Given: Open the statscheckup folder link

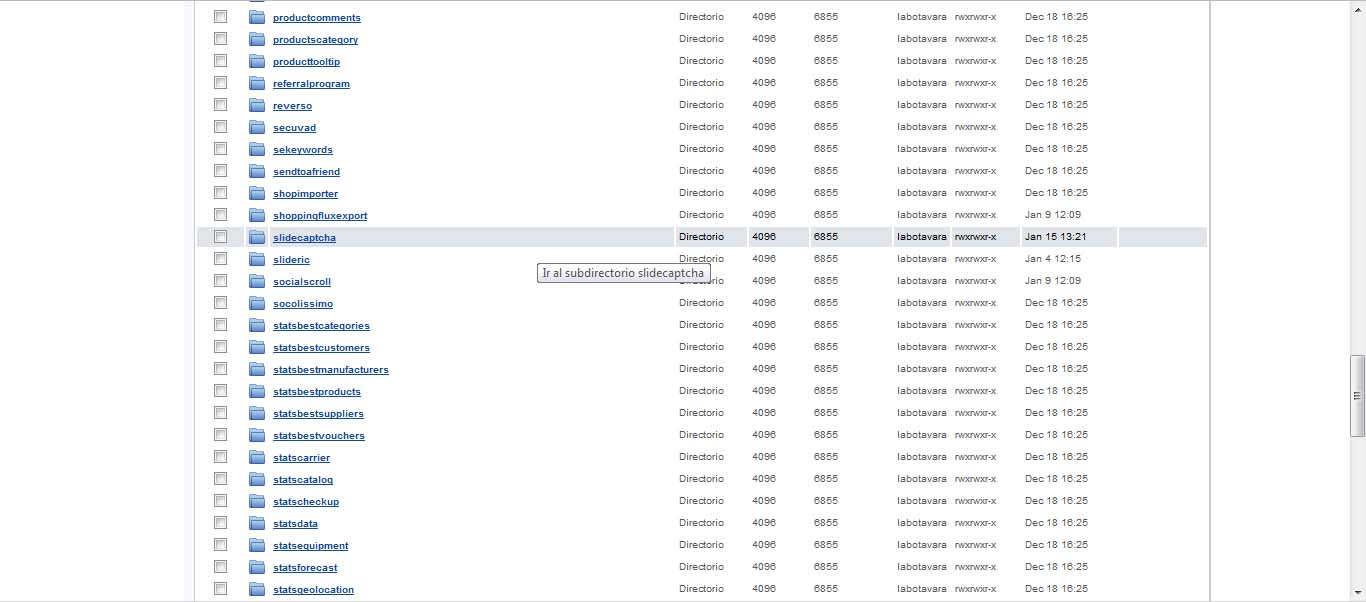Looking at the screenshot, I should coord(306,502).
